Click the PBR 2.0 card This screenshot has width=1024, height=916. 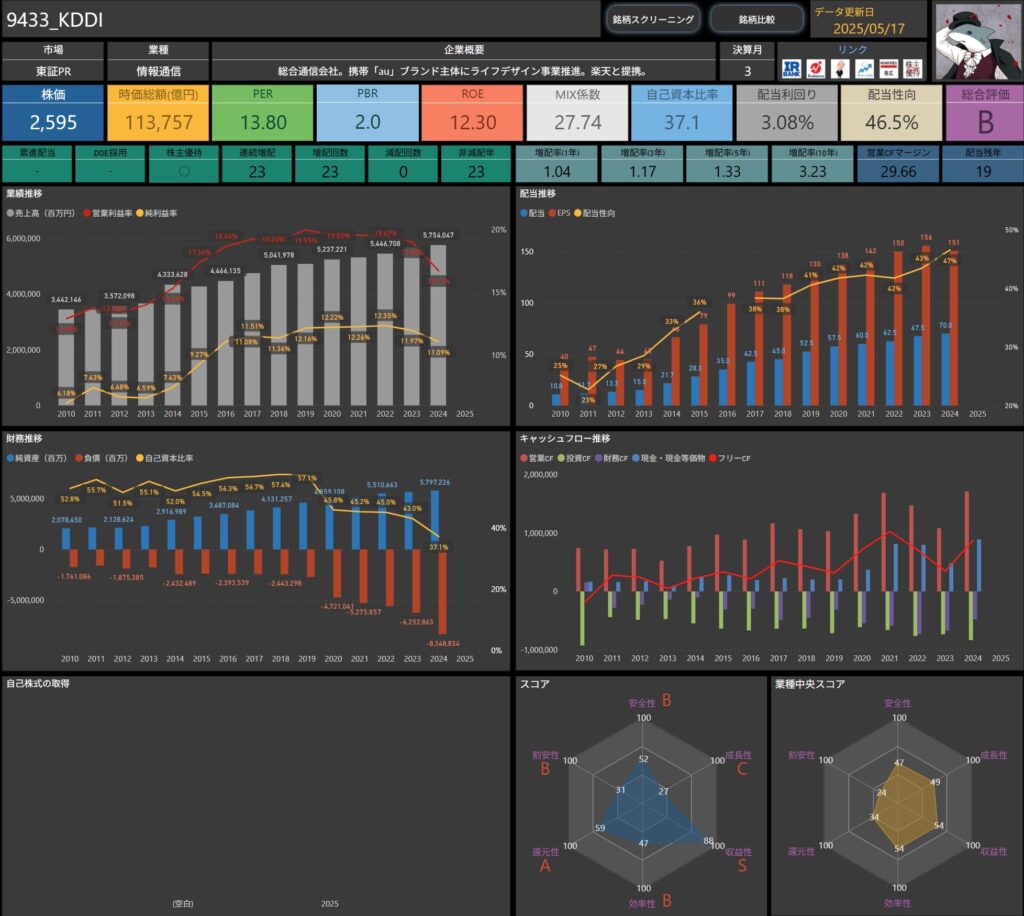tap(368, 112)
